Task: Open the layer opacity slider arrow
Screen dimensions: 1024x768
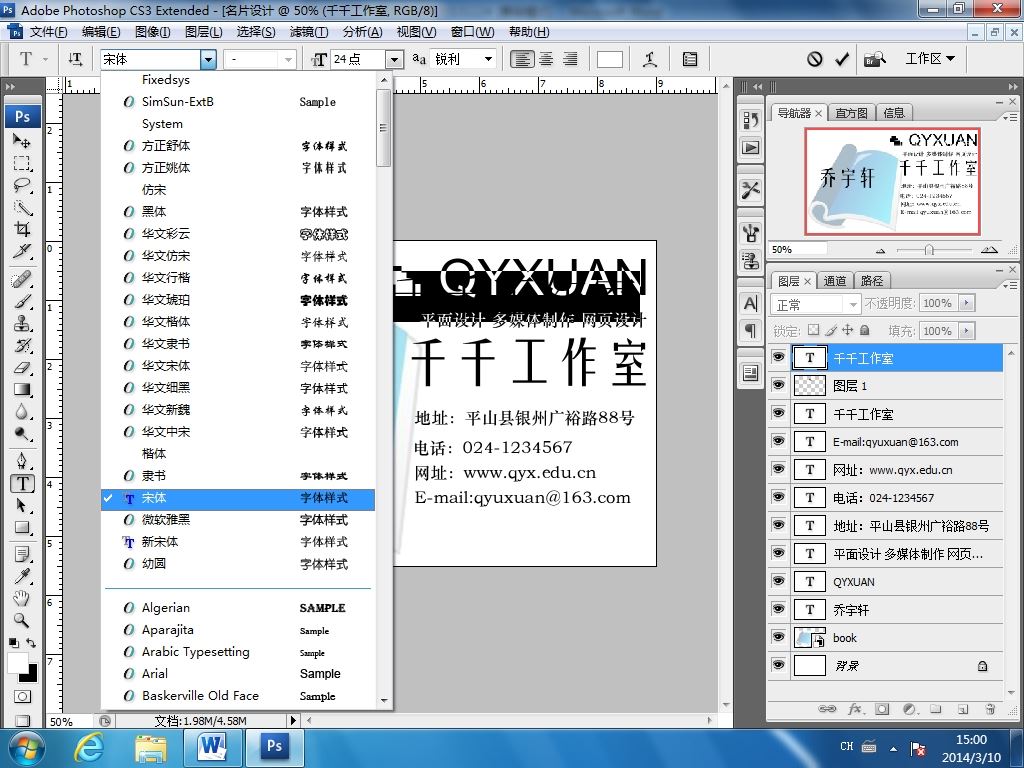Action: pos(967,303)
